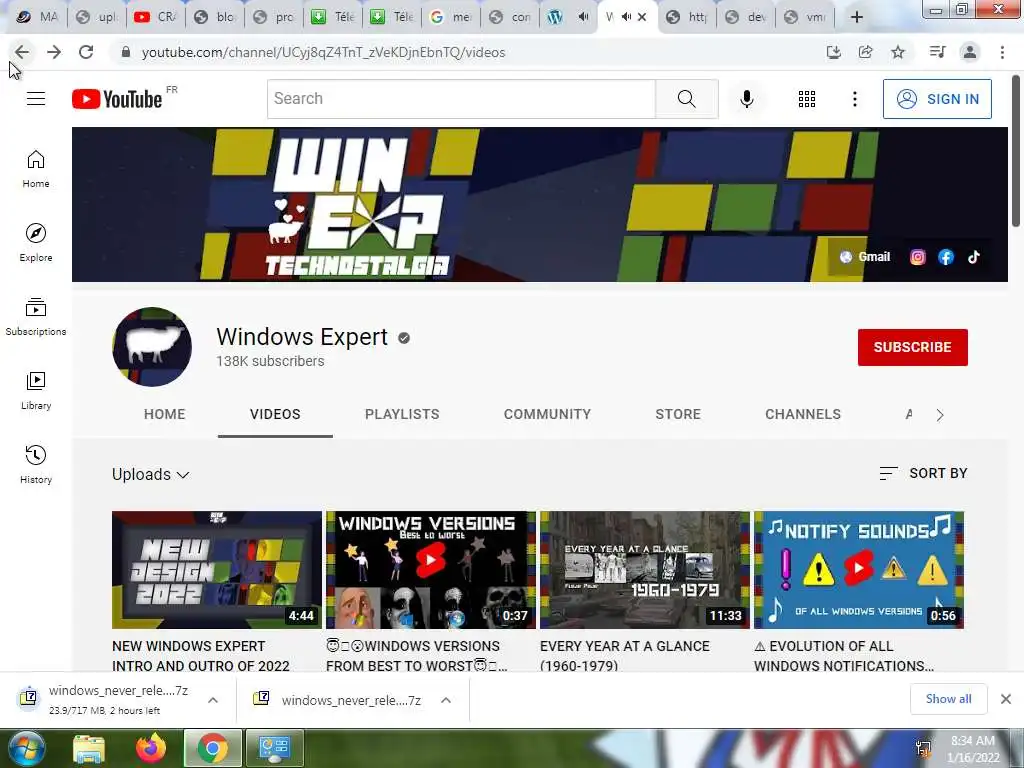Open Notify Sounds video thumbnail
The width and height of the screenshot is (1024, 768).
859,569
